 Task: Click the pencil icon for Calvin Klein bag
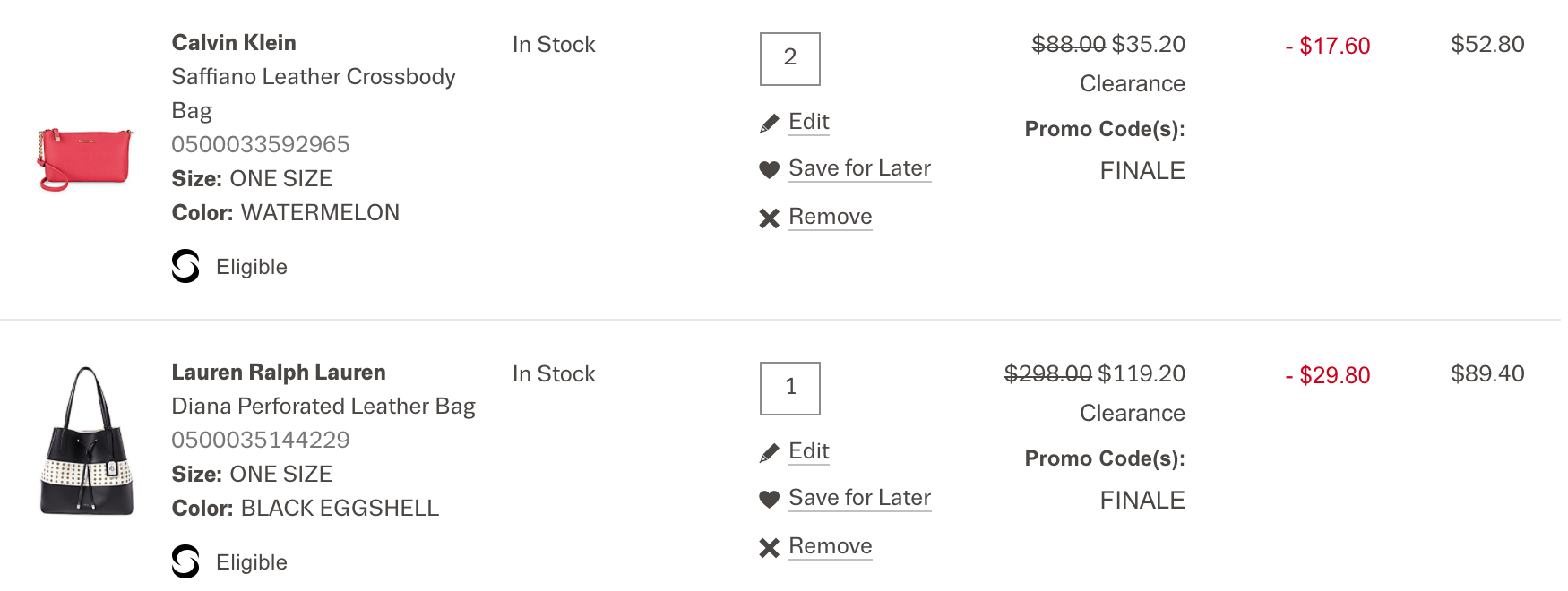(x=769, y=124)
